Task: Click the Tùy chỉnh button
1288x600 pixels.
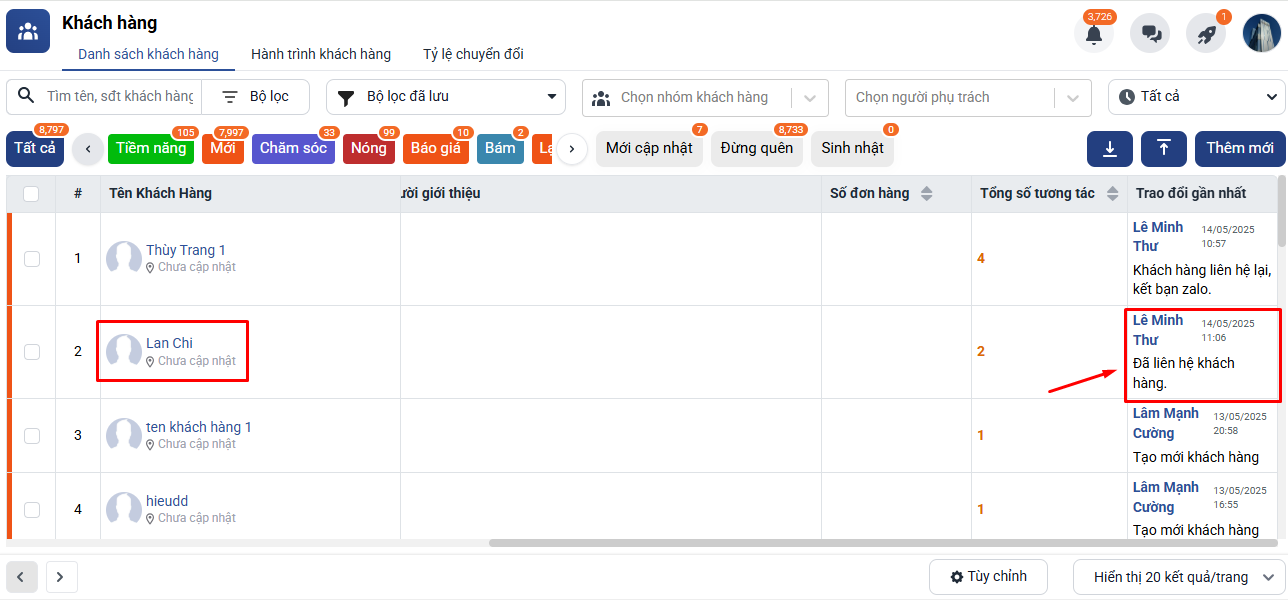Action: (988, 577)
